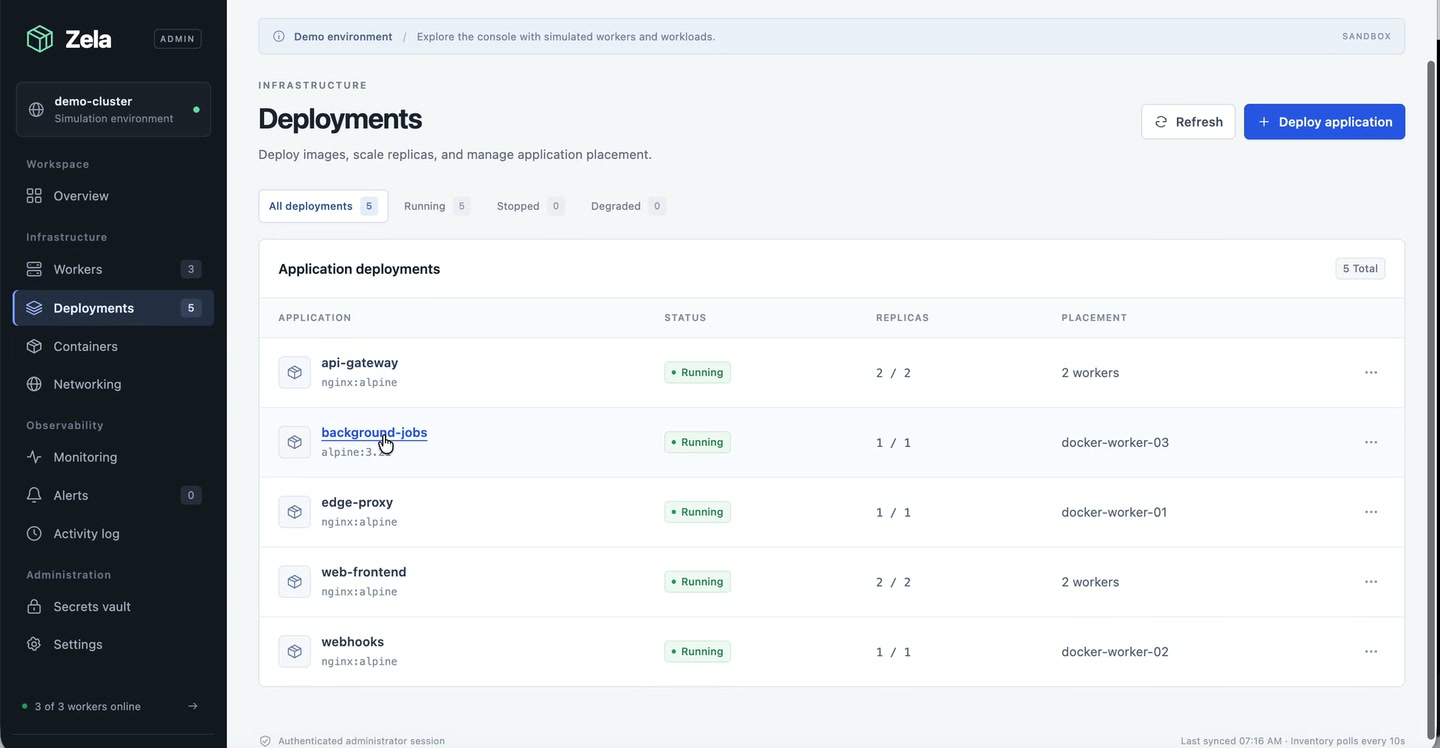Screen dimensions: 1440x748
Task: Open actions menu for api-gateway row
Action: click(x=1371, y=372)
